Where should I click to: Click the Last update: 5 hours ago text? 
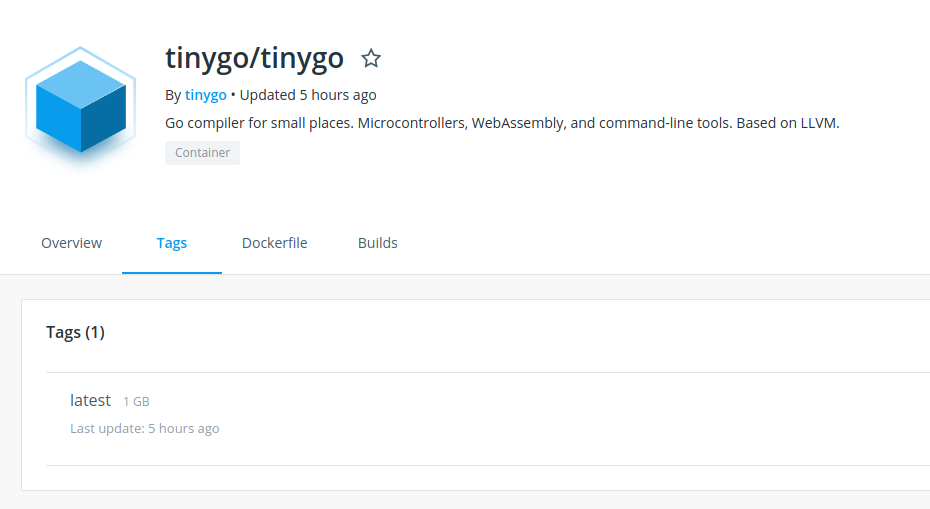[145, 428]
